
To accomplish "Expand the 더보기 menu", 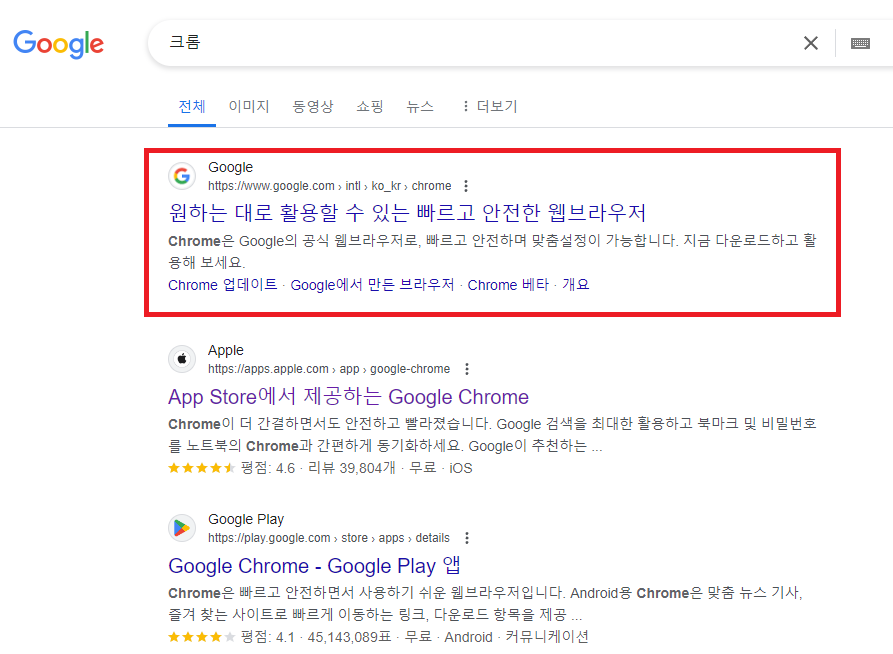I will (x=490, y=107).
